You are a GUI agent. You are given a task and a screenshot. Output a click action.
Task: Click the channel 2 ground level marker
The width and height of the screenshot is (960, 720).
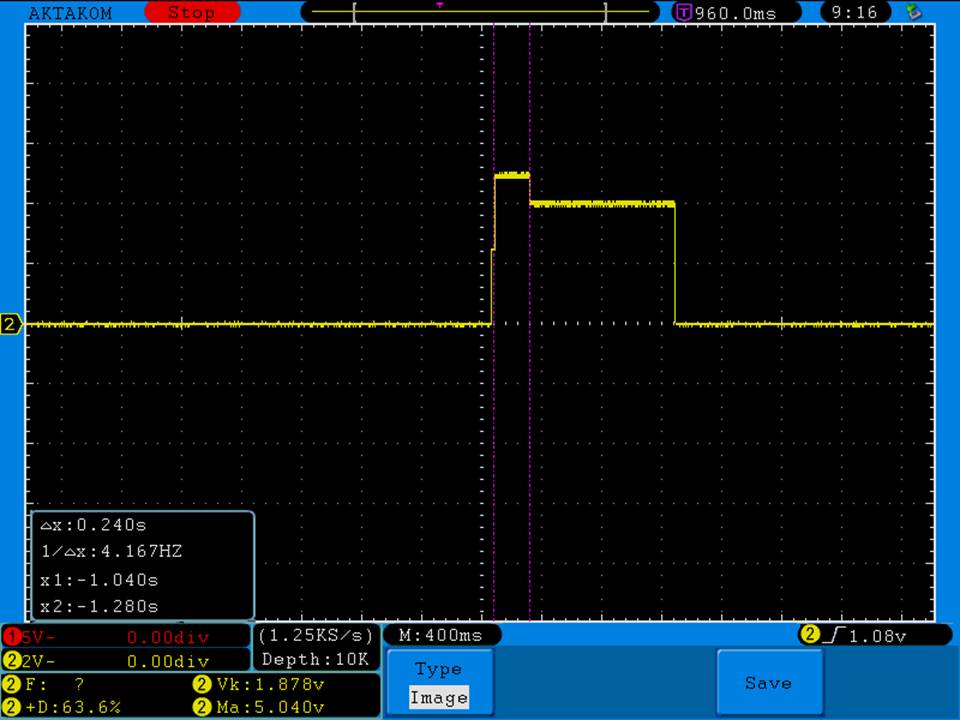[11, 324]
